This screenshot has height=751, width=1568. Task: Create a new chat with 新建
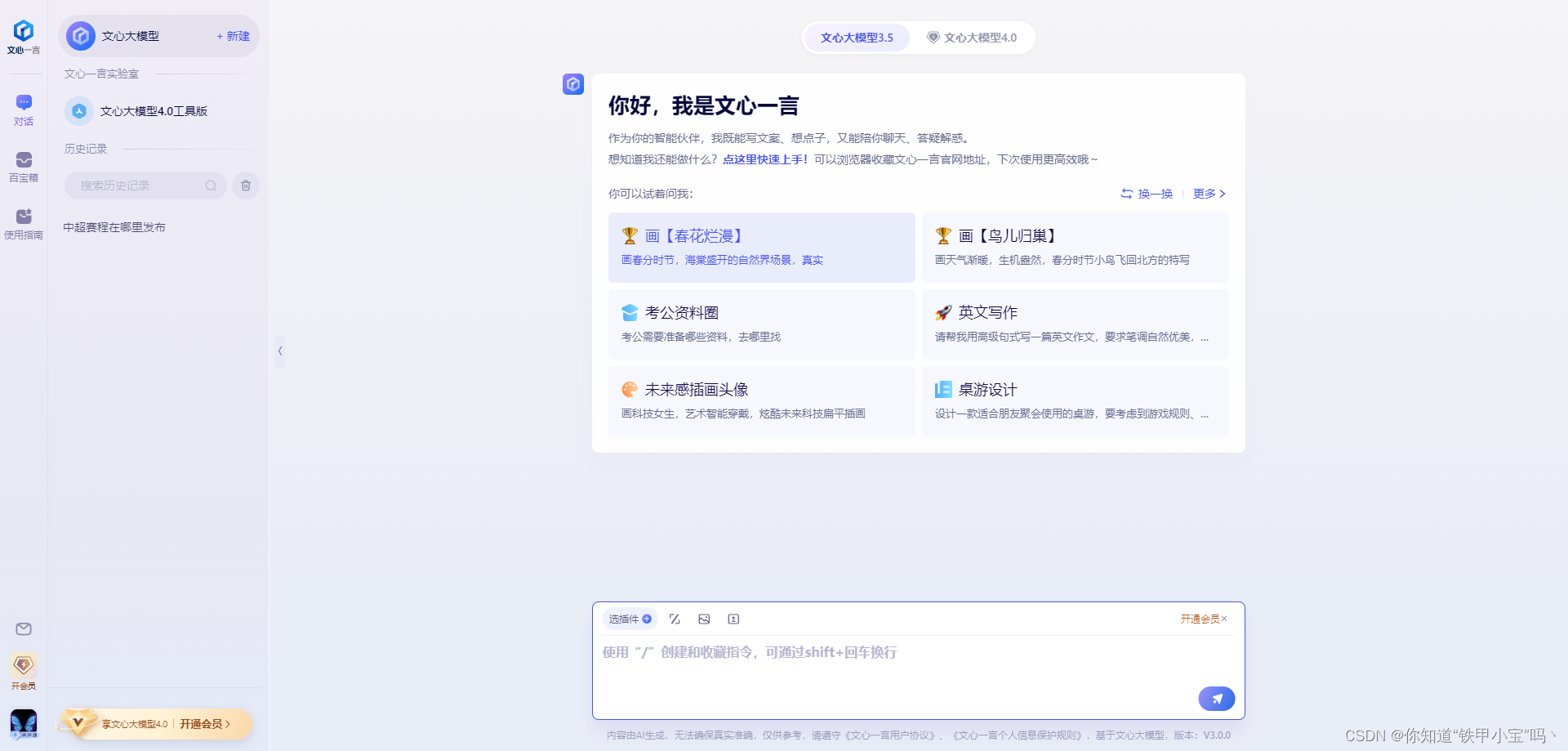tap(234, 36)
